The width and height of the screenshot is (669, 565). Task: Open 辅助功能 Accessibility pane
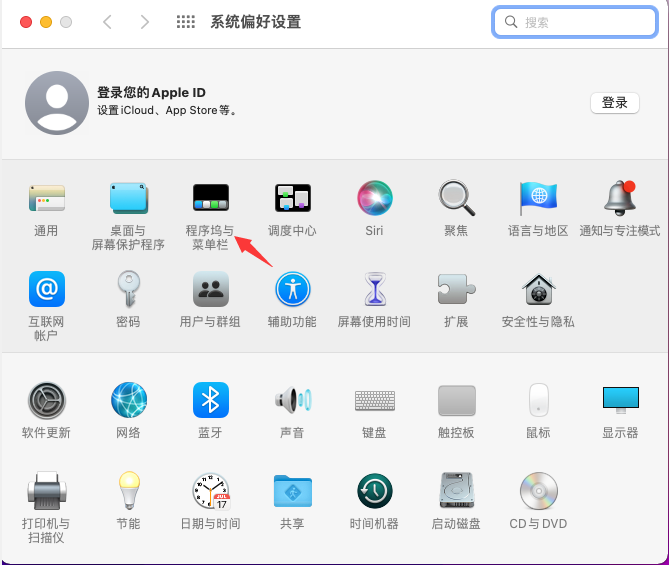(x=292, y=289)
